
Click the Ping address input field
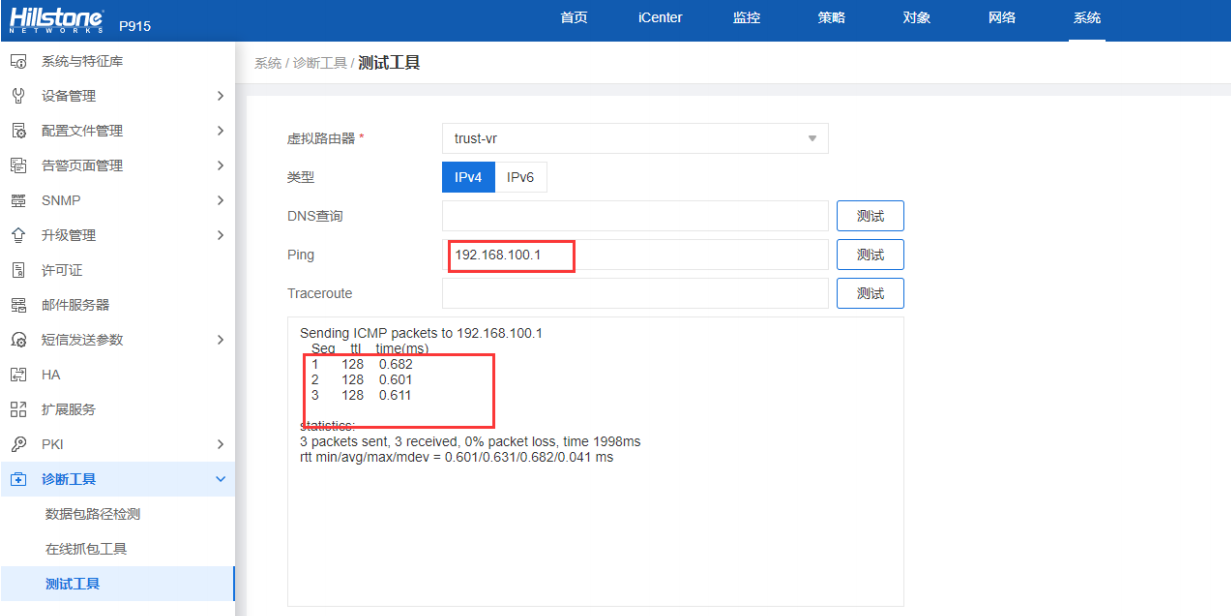tap(635, 255)
